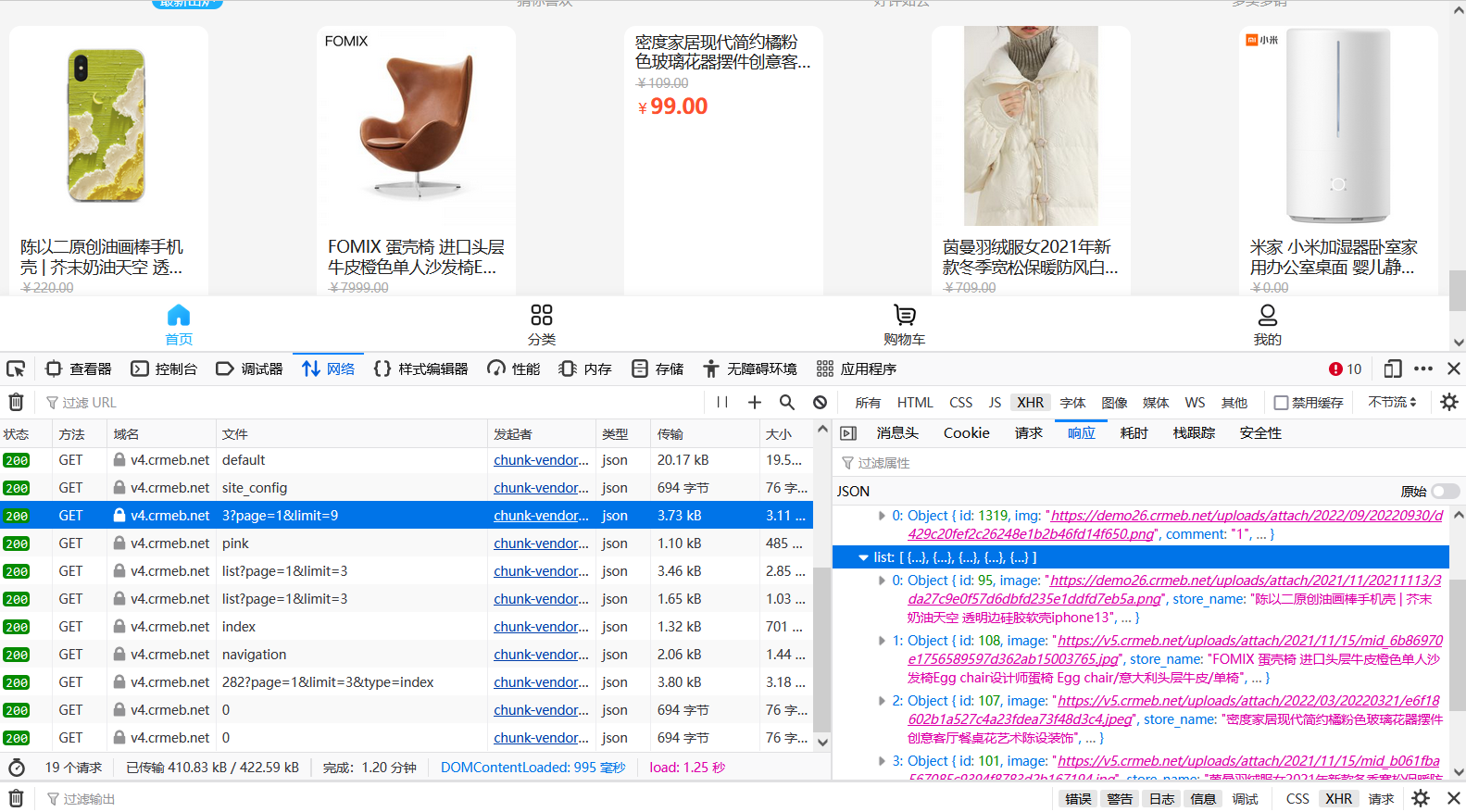Image resolution: width=1466 pixels, height=812 pixels.
Task: Toggle raw JSON view switch
Action: (1444, 491)
